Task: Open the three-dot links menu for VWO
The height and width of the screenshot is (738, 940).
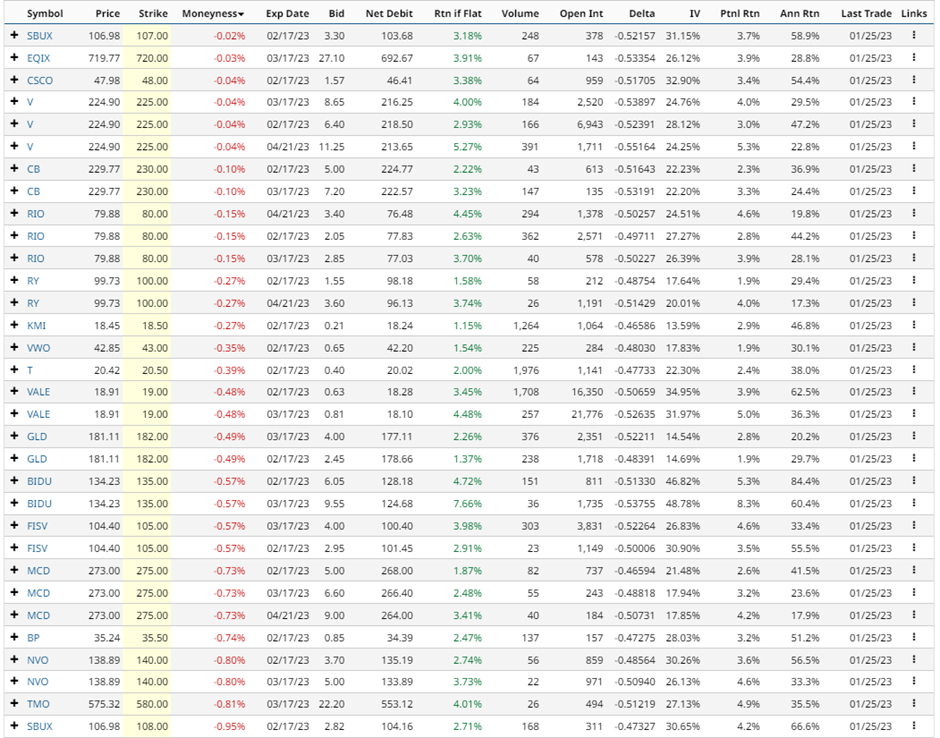Action: pyautogui.click(x=914, y=347)
